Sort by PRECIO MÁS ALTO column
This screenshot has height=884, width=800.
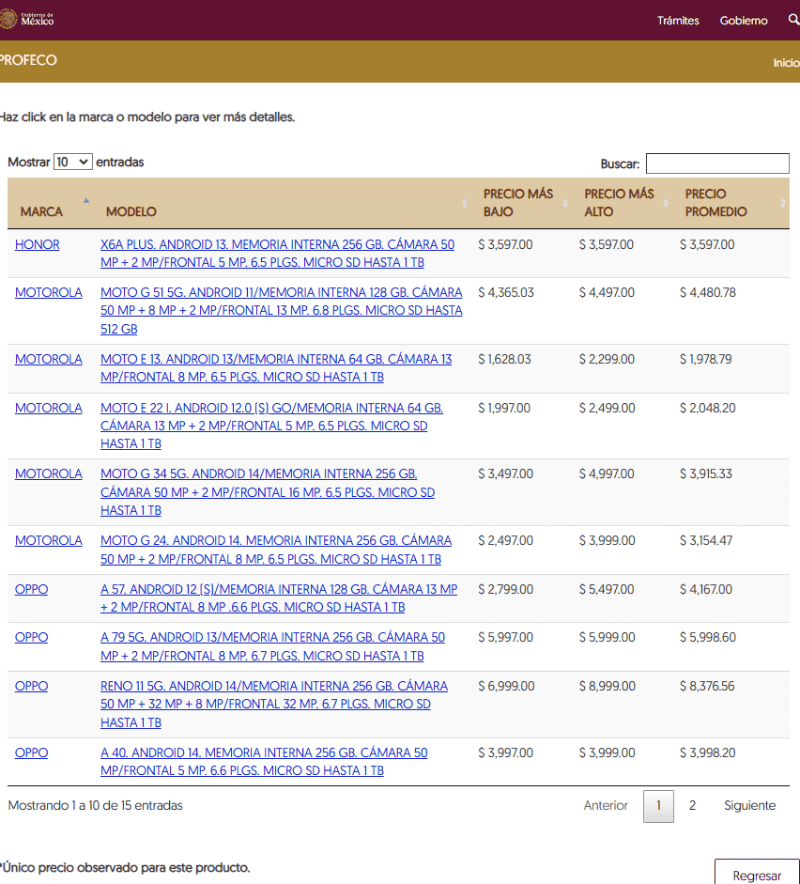[619, 203]
